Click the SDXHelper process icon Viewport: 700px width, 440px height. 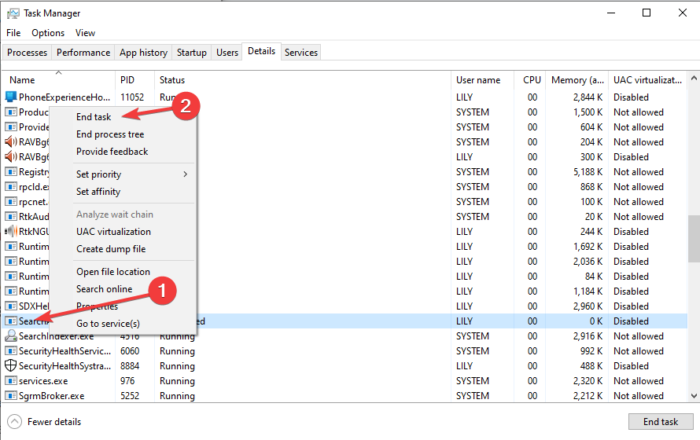click(x=11, y=306)
